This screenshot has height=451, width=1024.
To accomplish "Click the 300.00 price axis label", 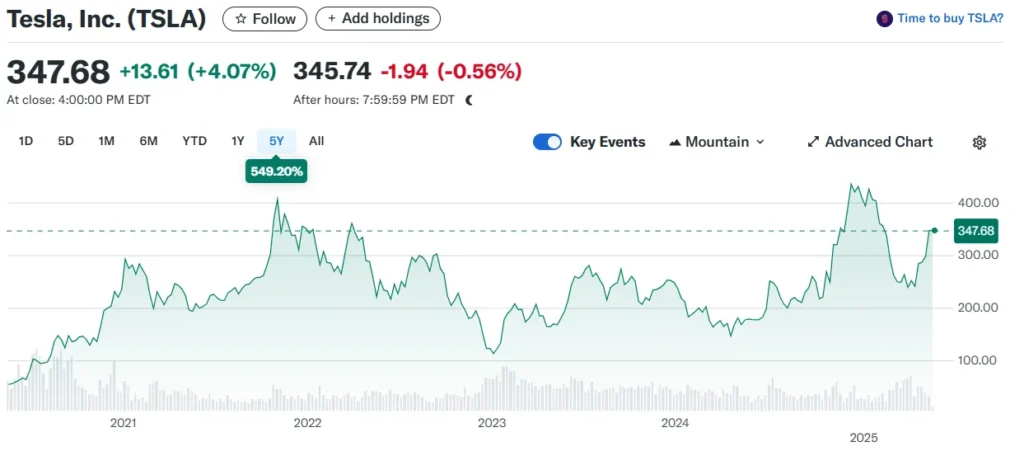I will click(976, 255).
